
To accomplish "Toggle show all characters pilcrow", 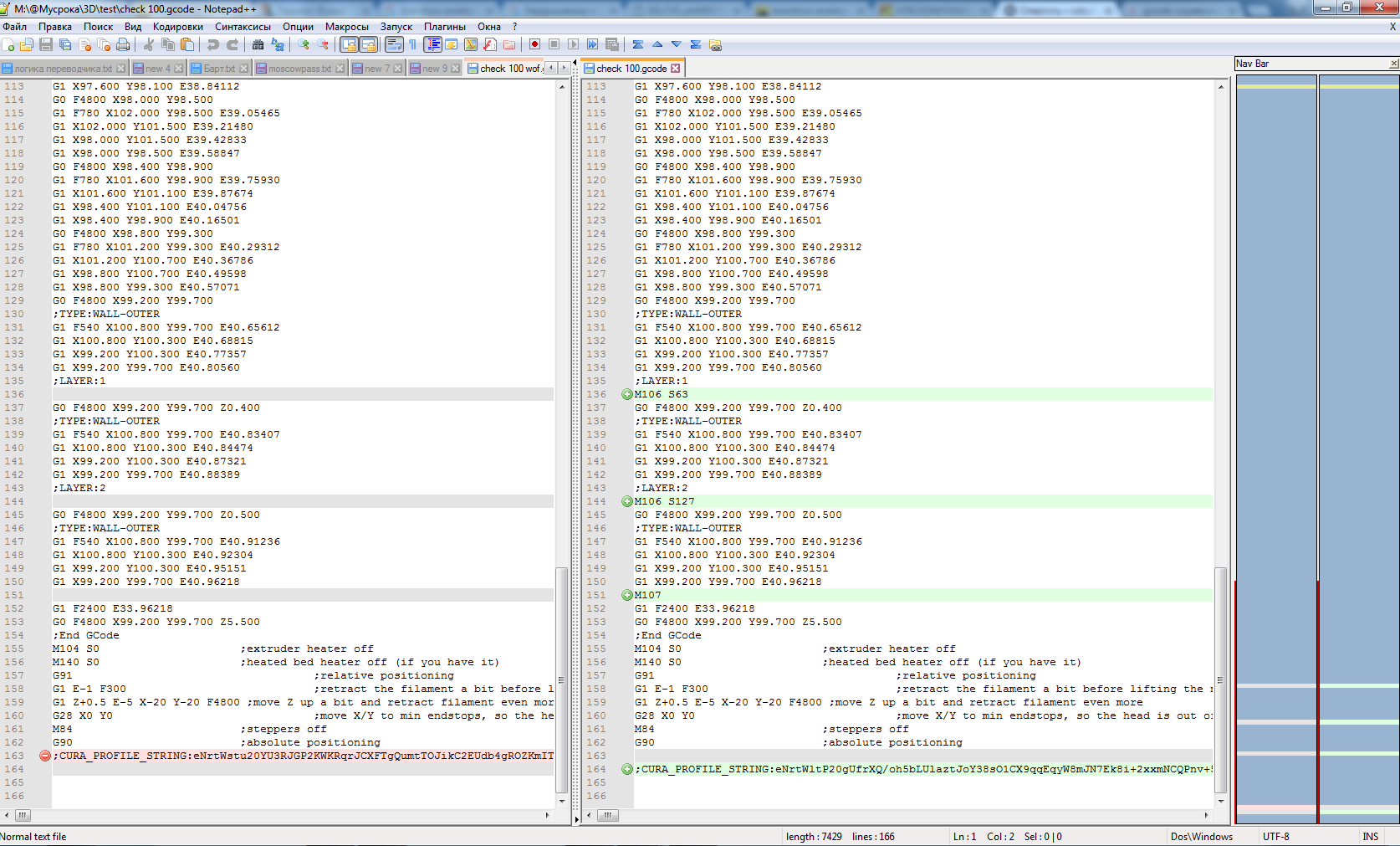I will [412, 44].
